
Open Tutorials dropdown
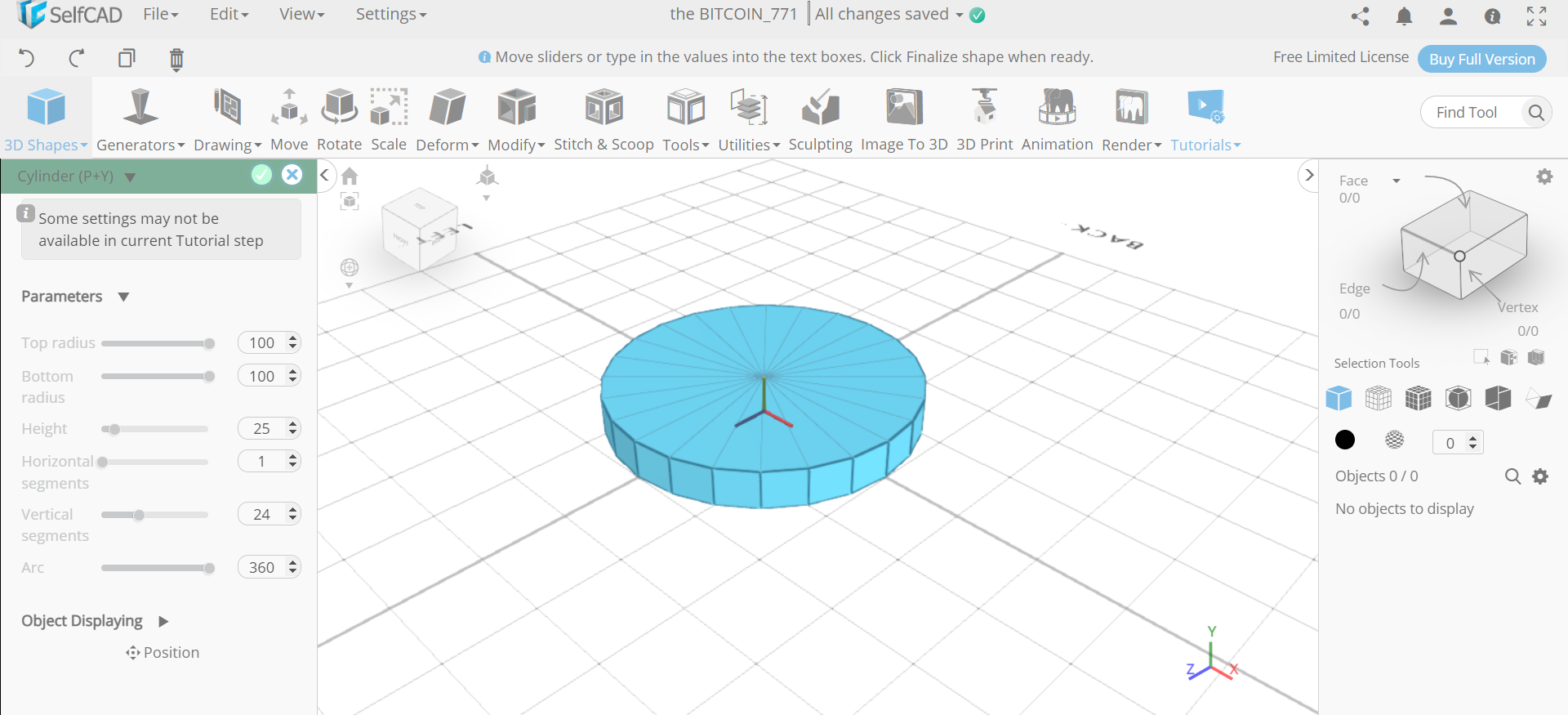pos(1205,120)
